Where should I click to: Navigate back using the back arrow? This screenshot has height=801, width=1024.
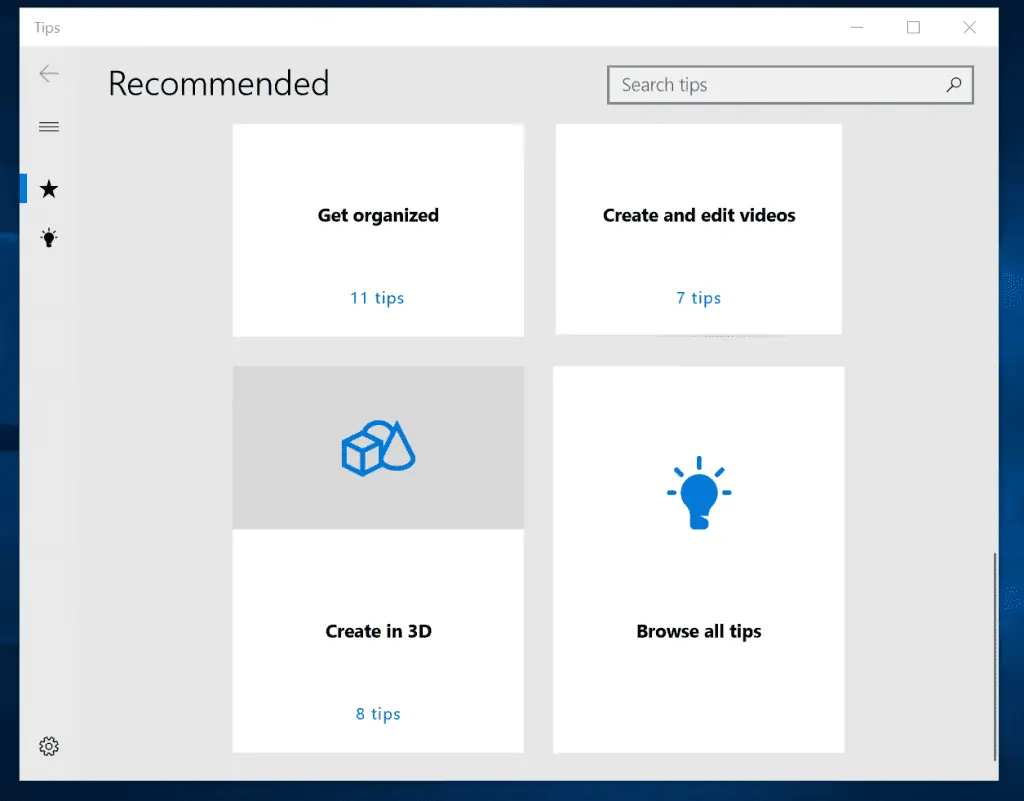click(48, 73)
